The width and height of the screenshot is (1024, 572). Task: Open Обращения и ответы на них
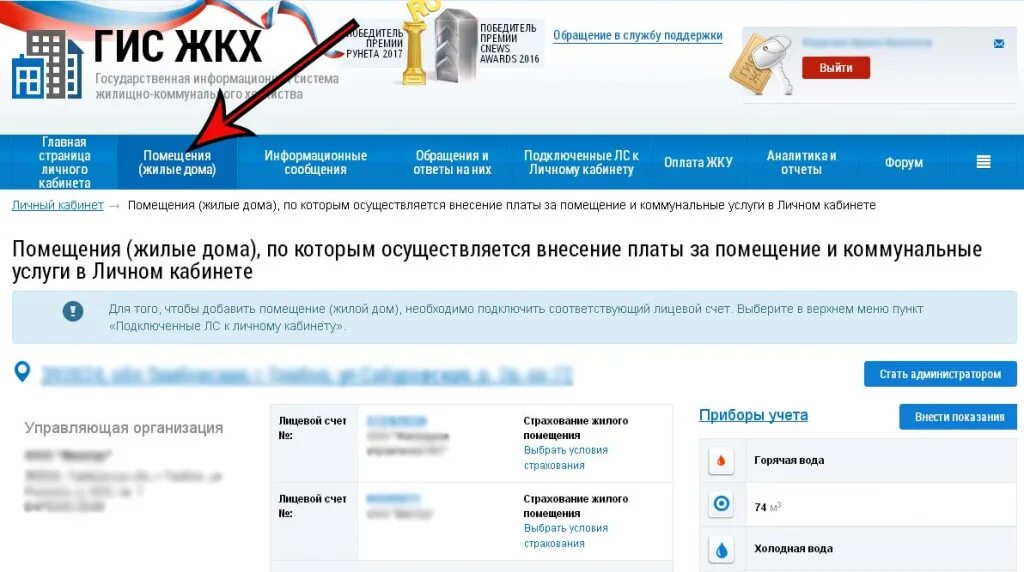click(452, 163)
